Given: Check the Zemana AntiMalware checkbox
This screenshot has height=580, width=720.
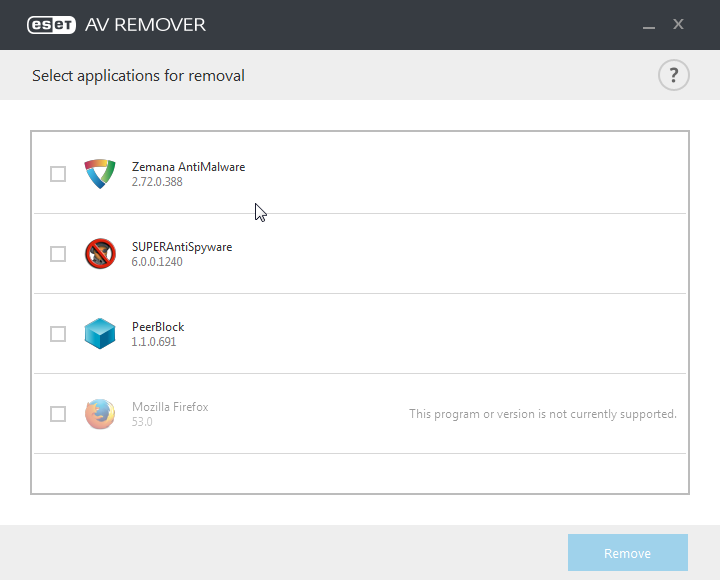Looking at the screenshot, I should coord(58,174).
